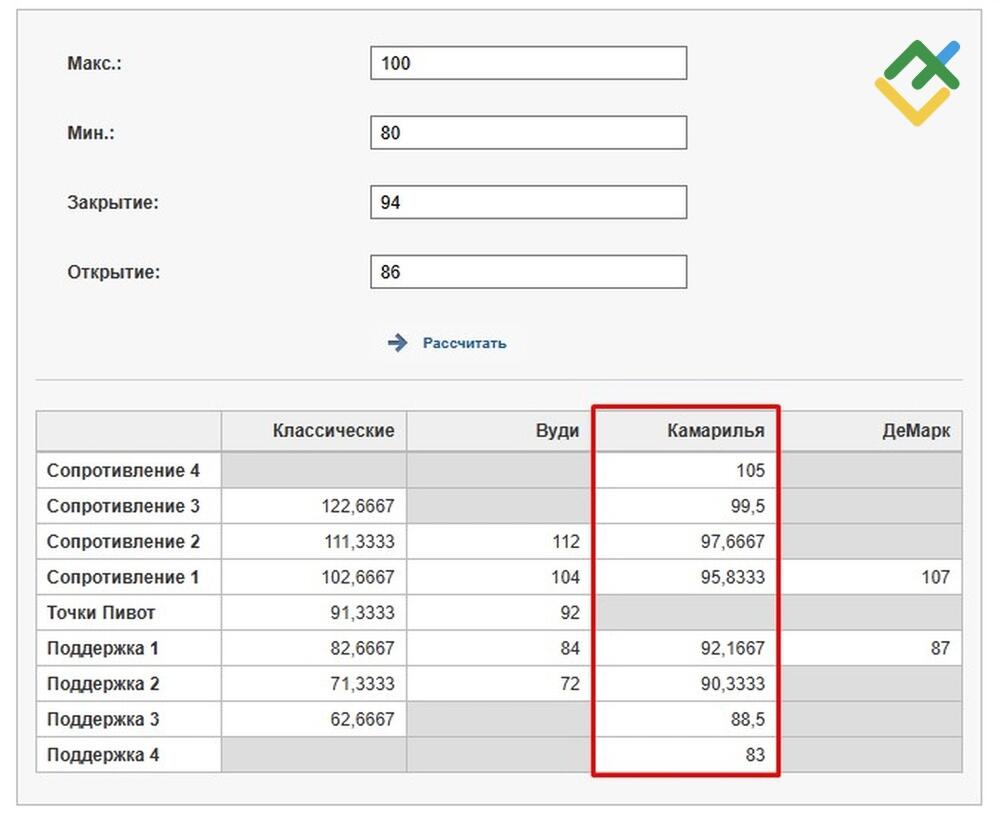Click the Камарилья value 90,3333
This screenshot has height=813, width=1000.
click(x=732, y=684)
